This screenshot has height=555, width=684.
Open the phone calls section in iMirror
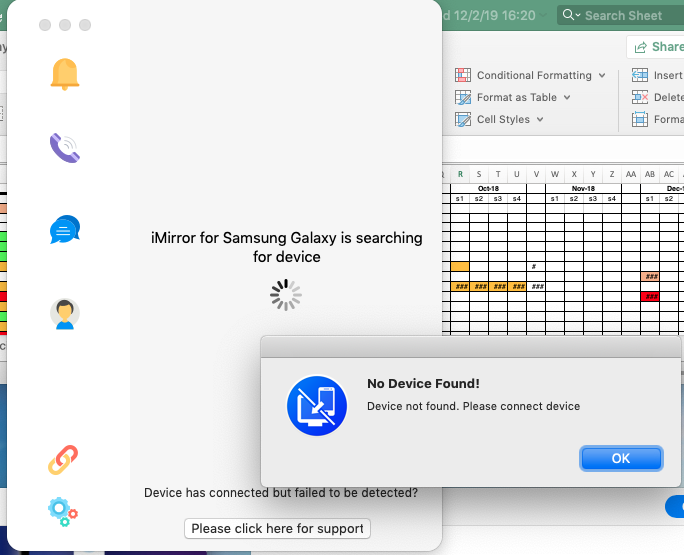click(x=65, y=148)
